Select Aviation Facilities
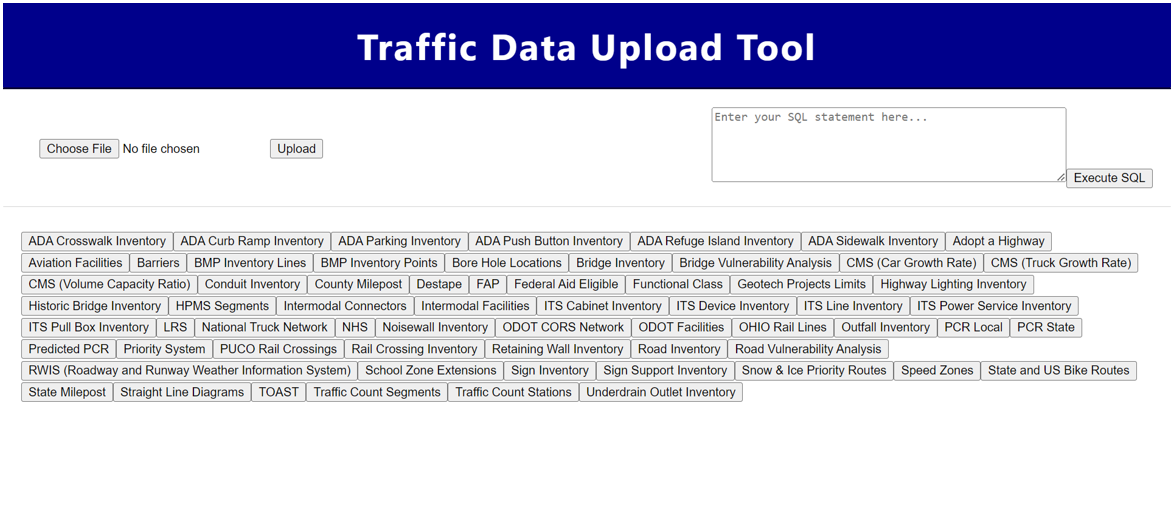The height and width of the screenshot is (511, 1176). click(75, 263)
